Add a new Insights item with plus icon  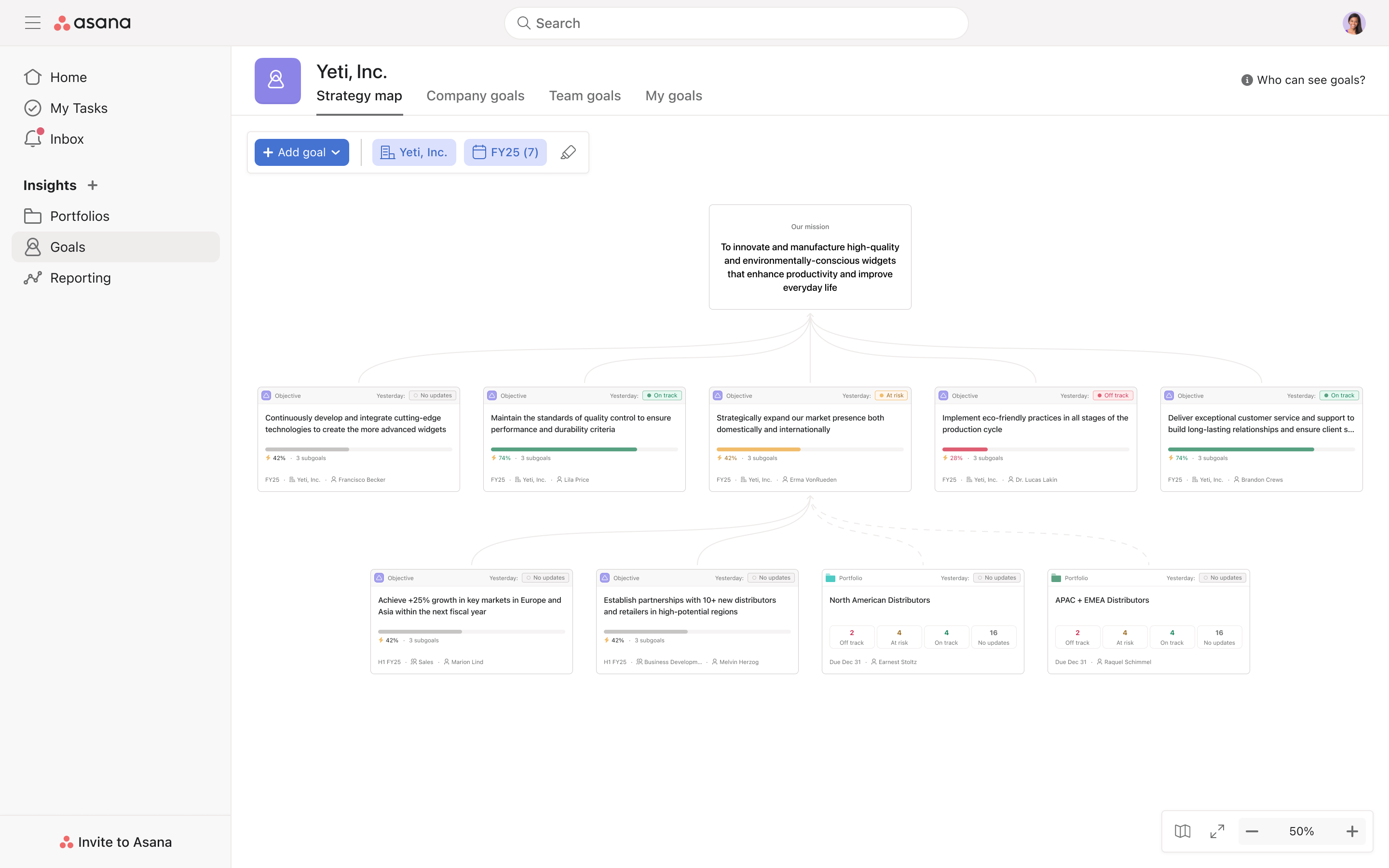pyautogui.click(x=93, y=186)
